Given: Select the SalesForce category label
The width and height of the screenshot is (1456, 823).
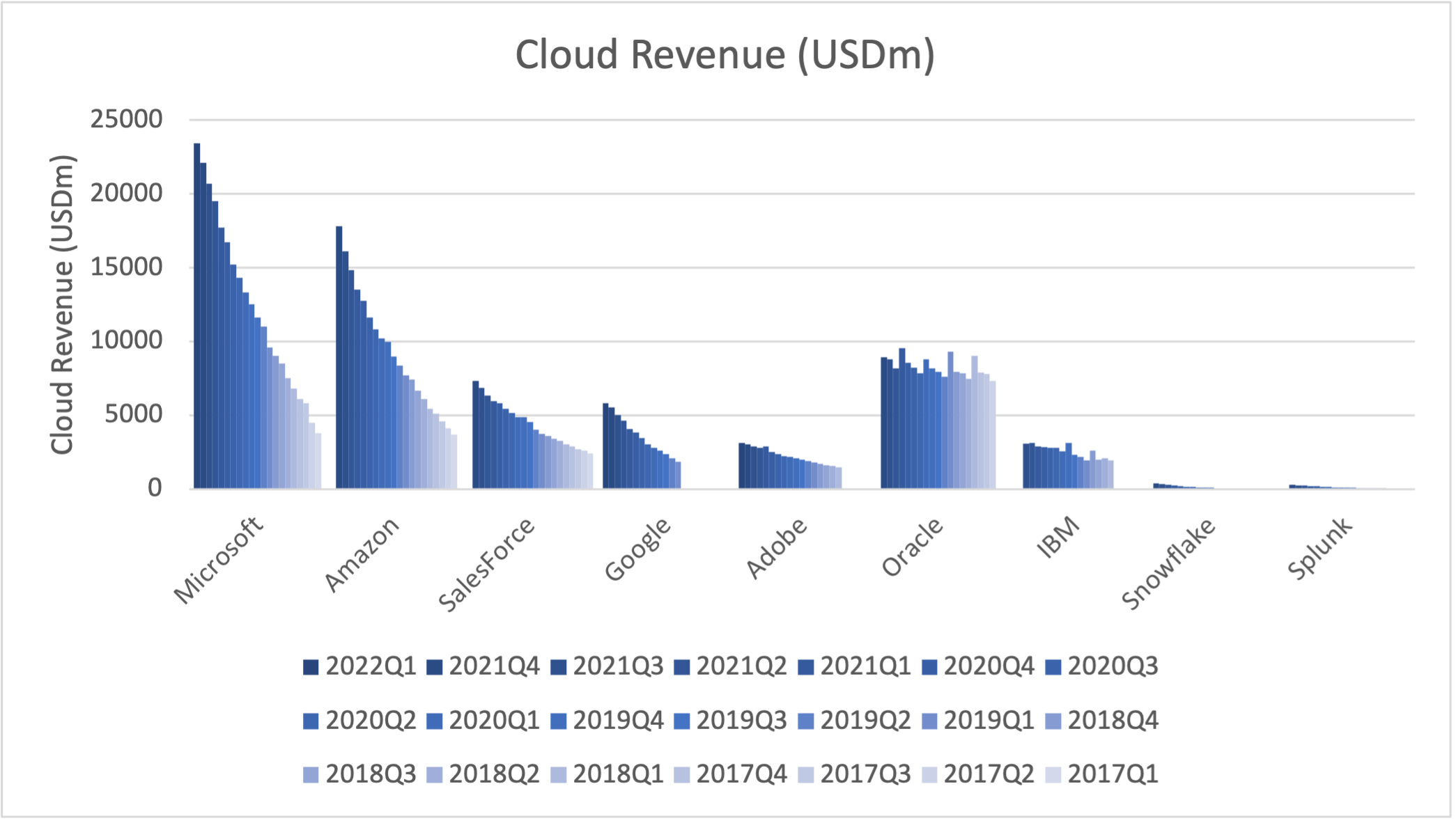Looking at the screenshot, I should [486, 565].
